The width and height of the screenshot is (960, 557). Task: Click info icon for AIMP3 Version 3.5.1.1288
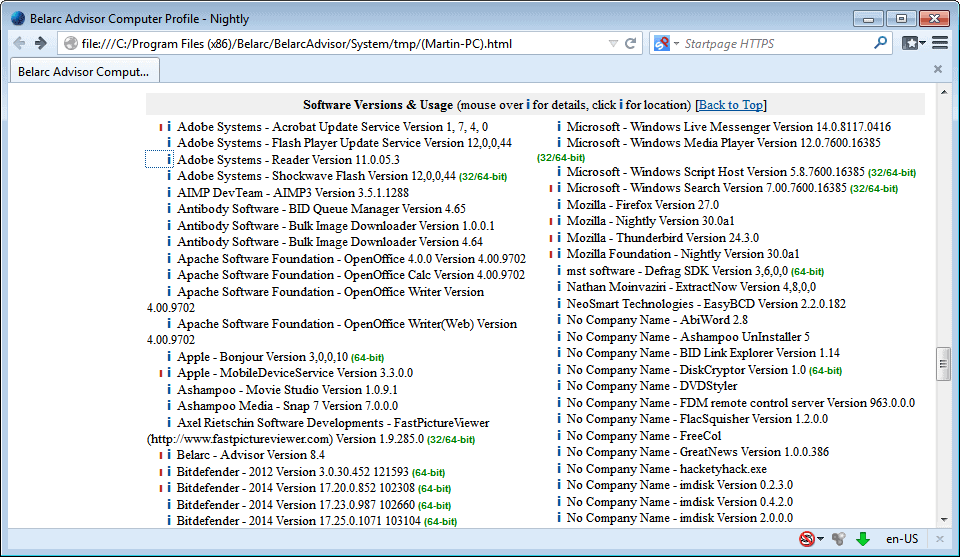click(169, 192)
